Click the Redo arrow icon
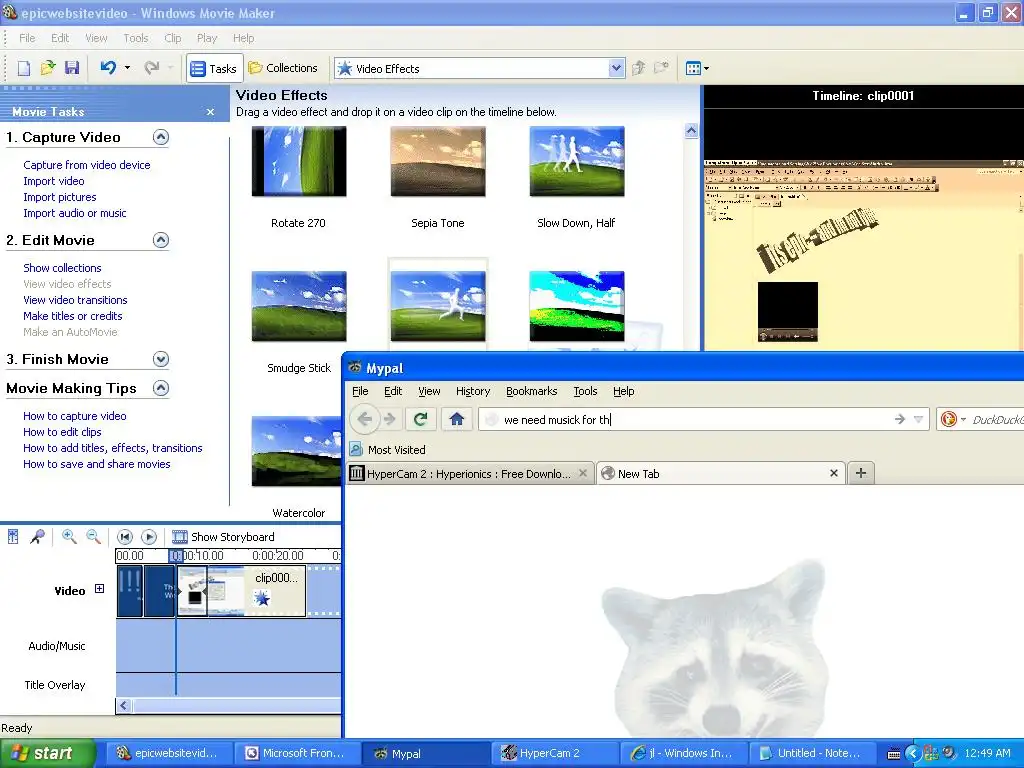The height and width of the screenshot is (768, 1024). tap(152, 67)
